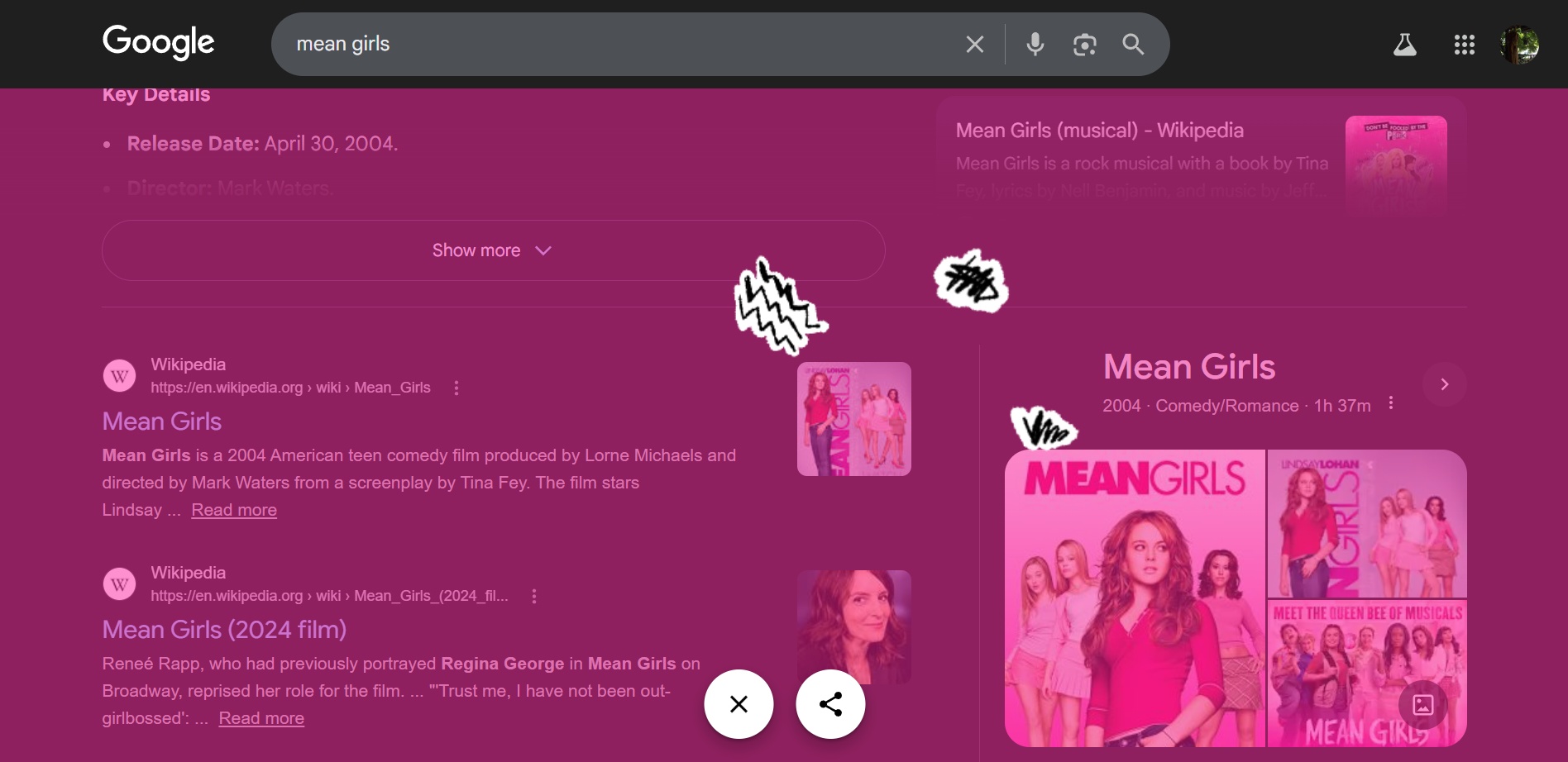This screenshot has width=1568, height=762.
Task: Open the Lindsay Lohan poster image
Action: click(x=1367, y=523)
